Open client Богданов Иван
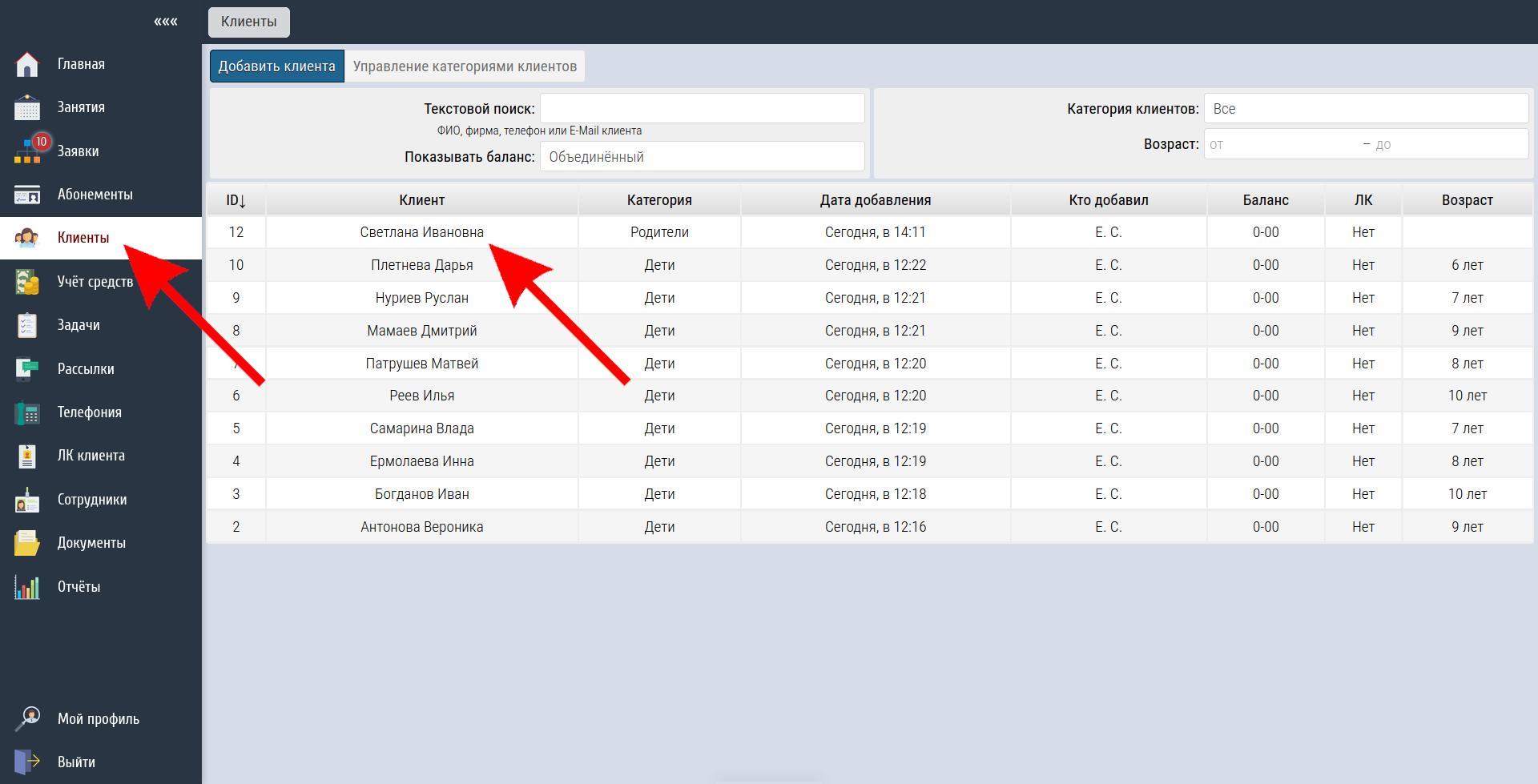This screenshot has width=1538, height=784. [x=422, y=494]
